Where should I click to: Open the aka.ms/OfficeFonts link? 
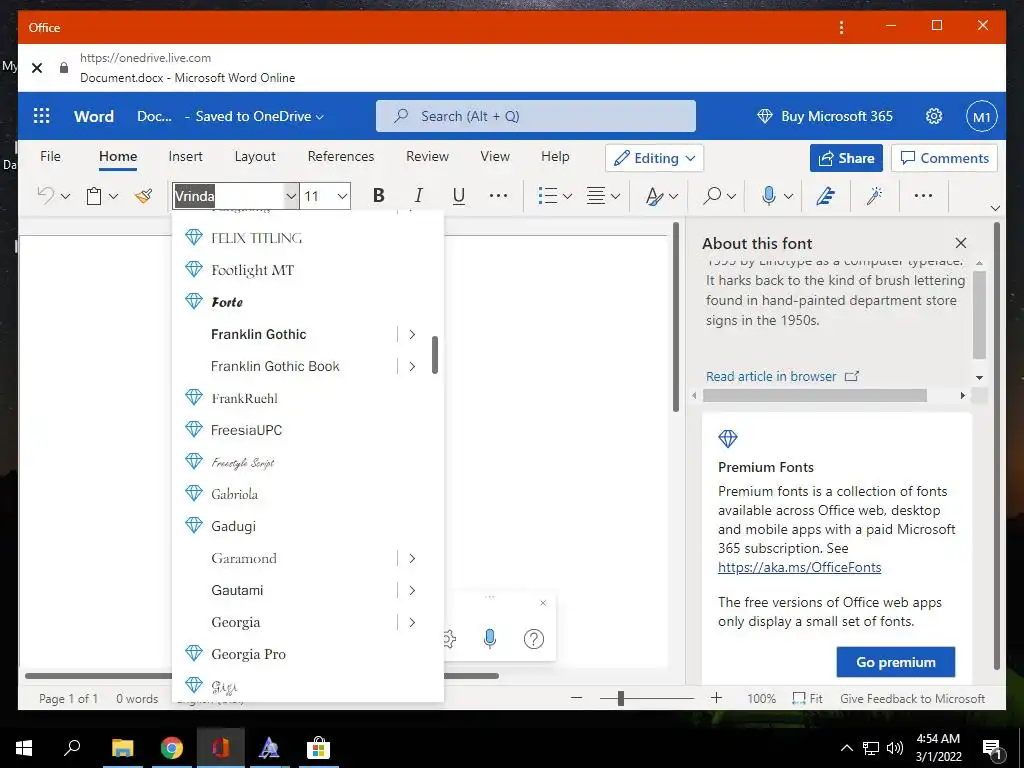click(799, 567)
